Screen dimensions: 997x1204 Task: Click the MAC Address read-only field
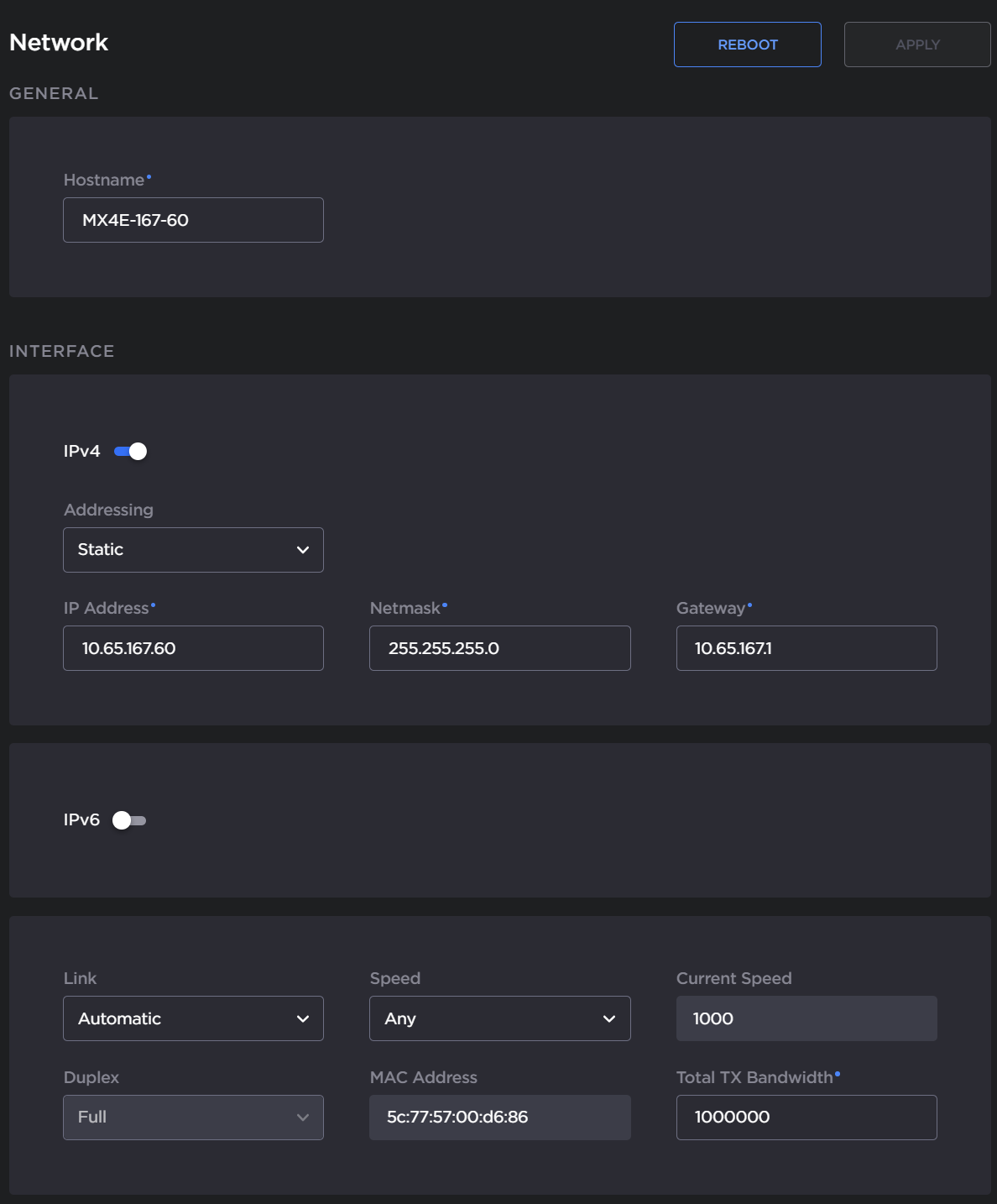(x=499, y=1118)
